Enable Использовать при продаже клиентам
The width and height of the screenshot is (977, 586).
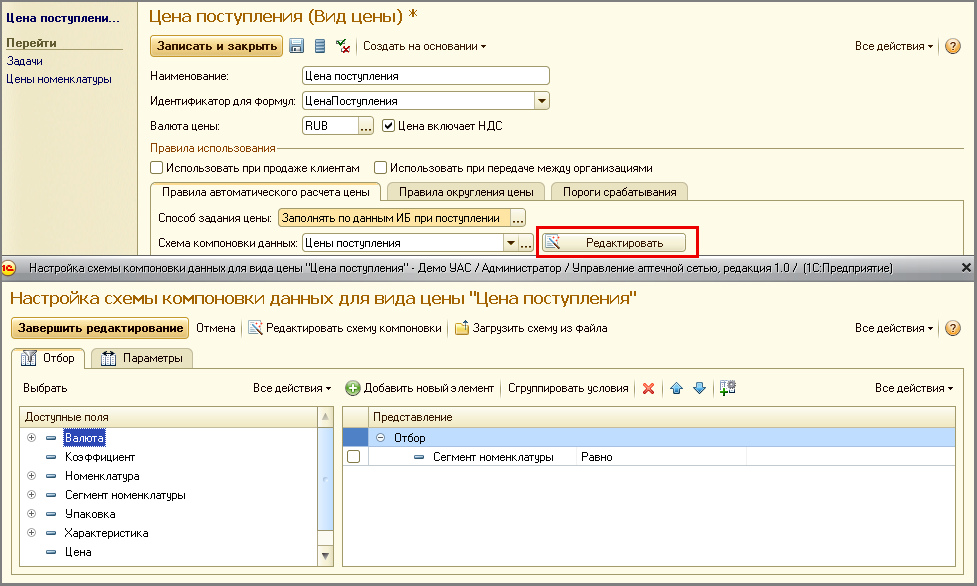point(156,168)
